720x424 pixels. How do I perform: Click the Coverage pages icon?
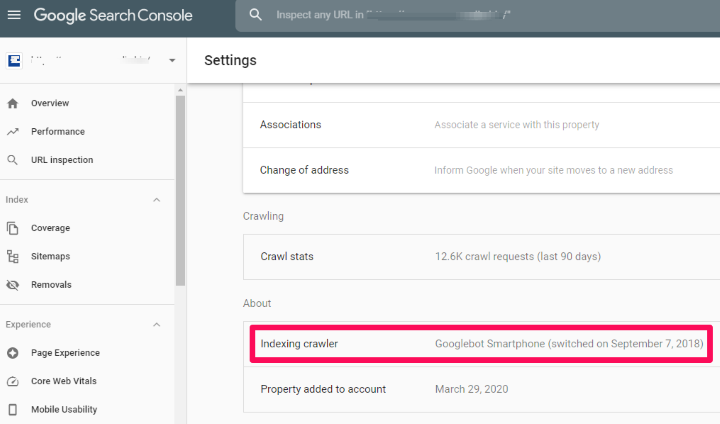coord(13,228)
